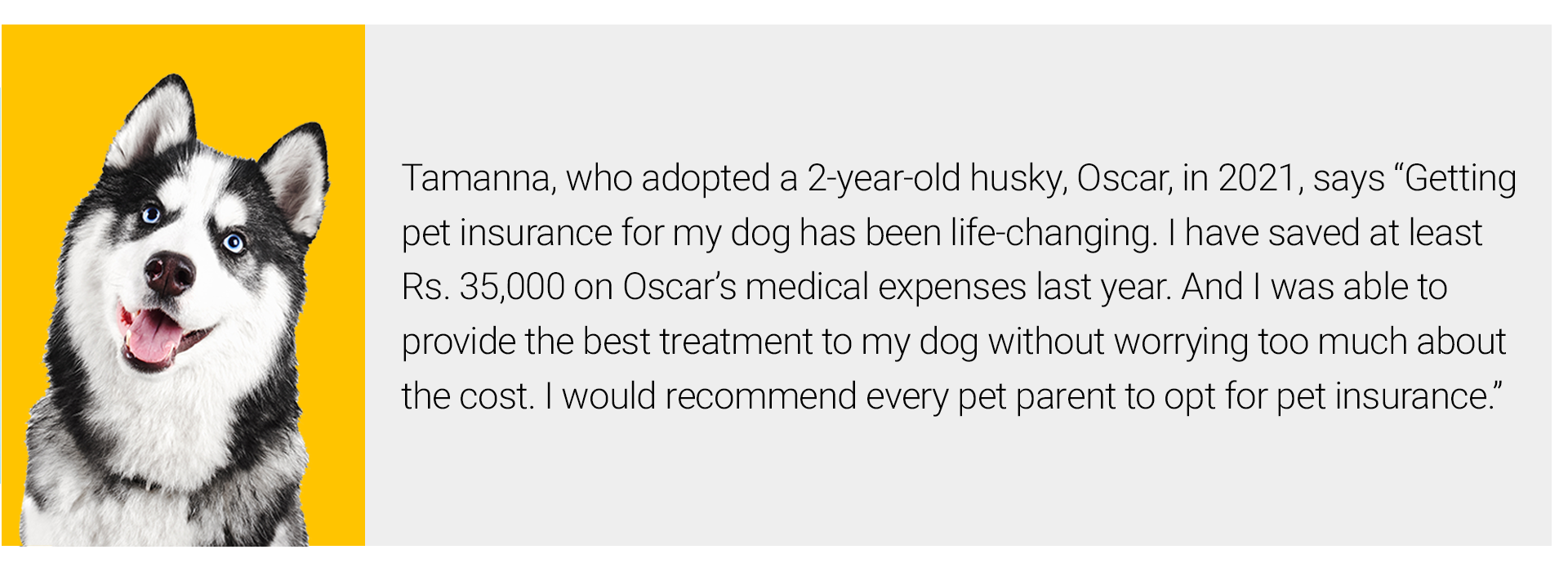Click the husky's black nose
The width and height of the screenshot is (1568, 572).
169,272
